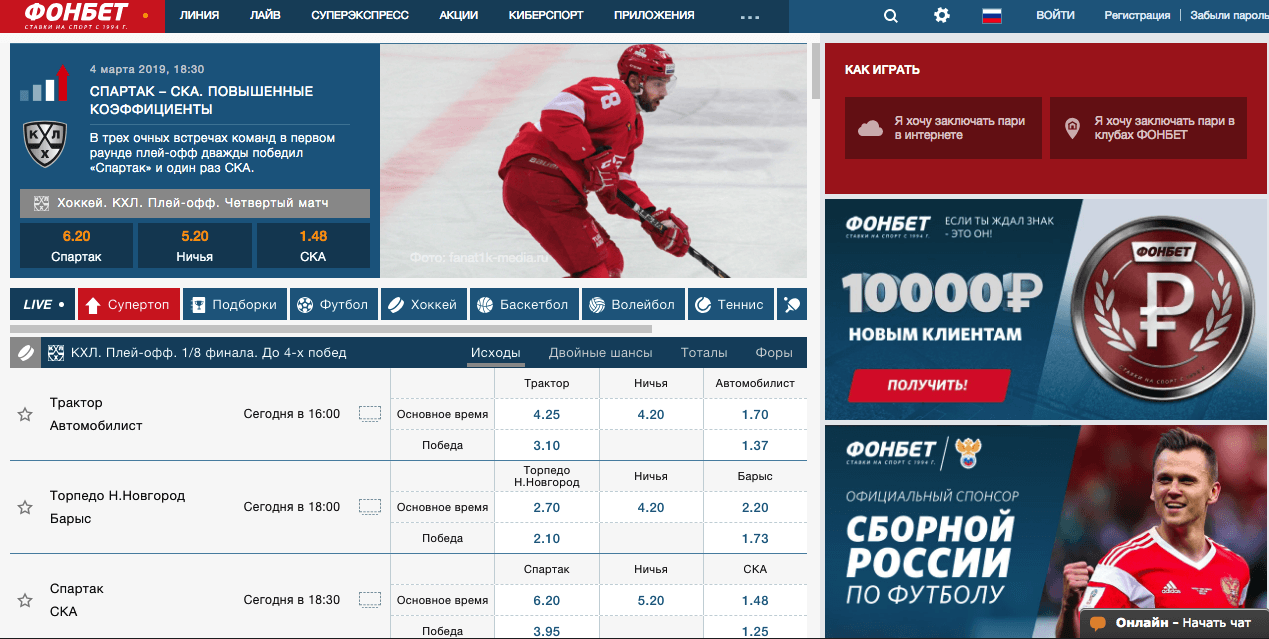Bet on Ничья 5.20 in promo banner
The image size is (1269, 639).
coord(195,246)
